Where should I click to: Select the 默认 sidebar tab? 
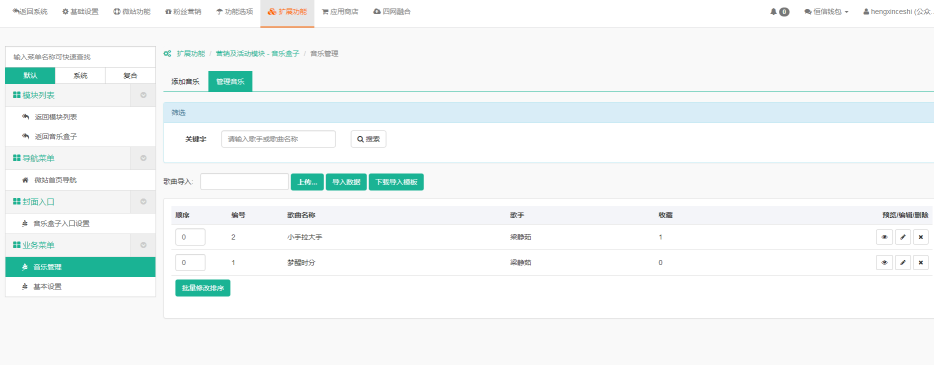(x=30, y=76)
